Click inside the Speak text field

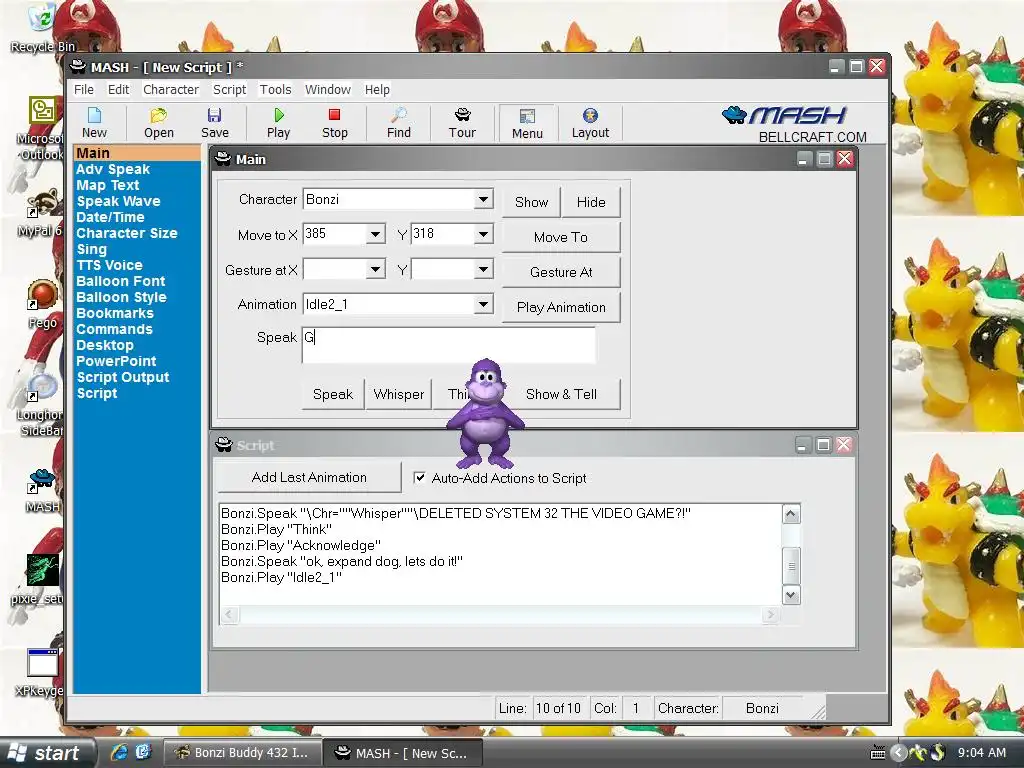point(449,345)
